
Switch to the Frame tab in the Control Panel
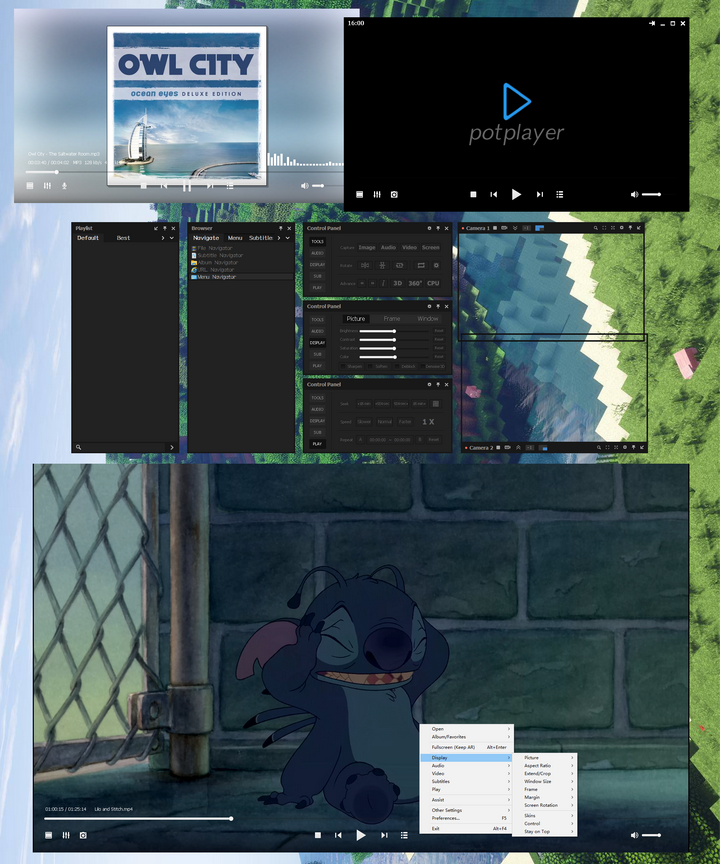[x=392, y=318]
